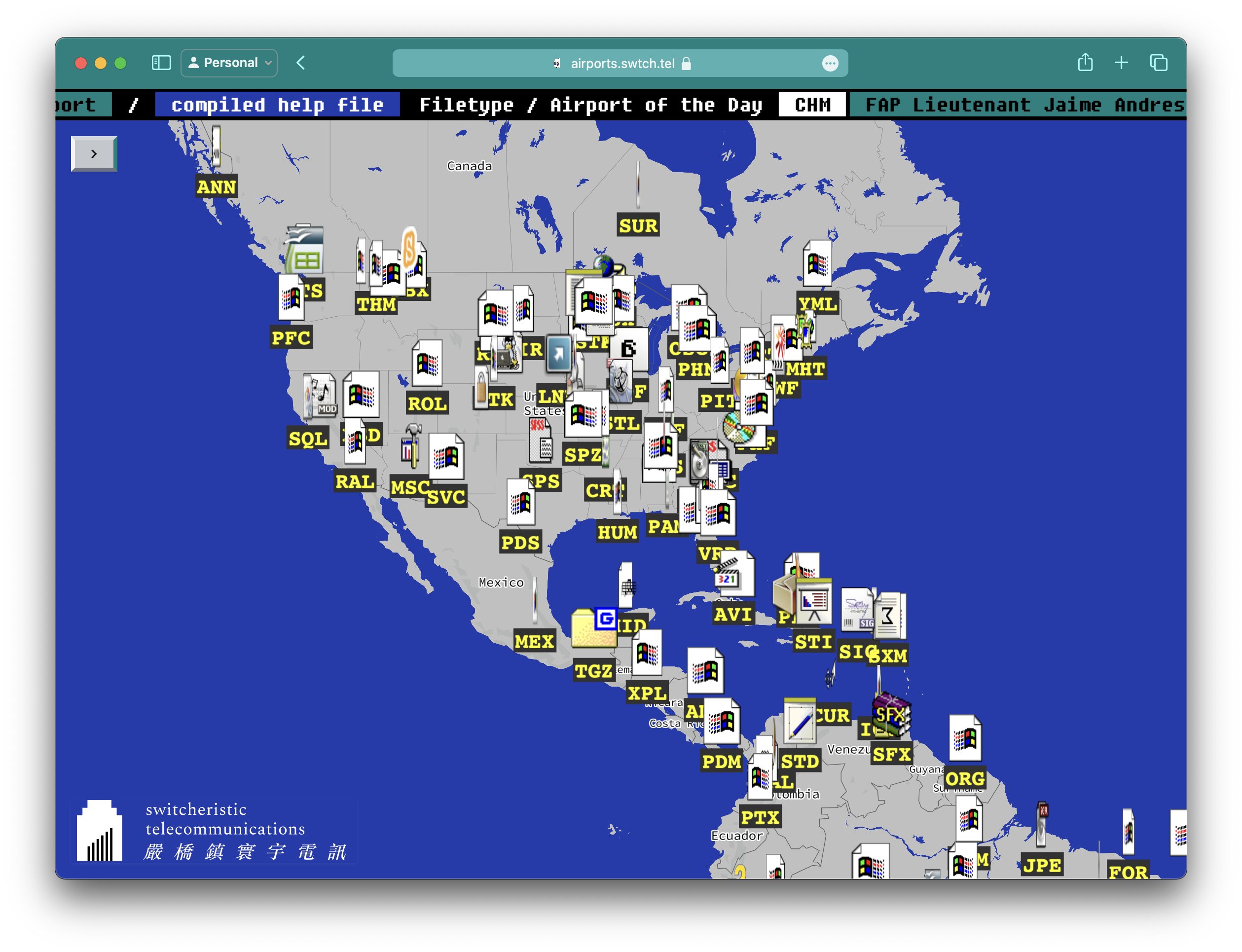The width and height of the screenshot is (1242, 952).
Task: Click the CHM filetype label in ticker
Action: pos(812,105)
